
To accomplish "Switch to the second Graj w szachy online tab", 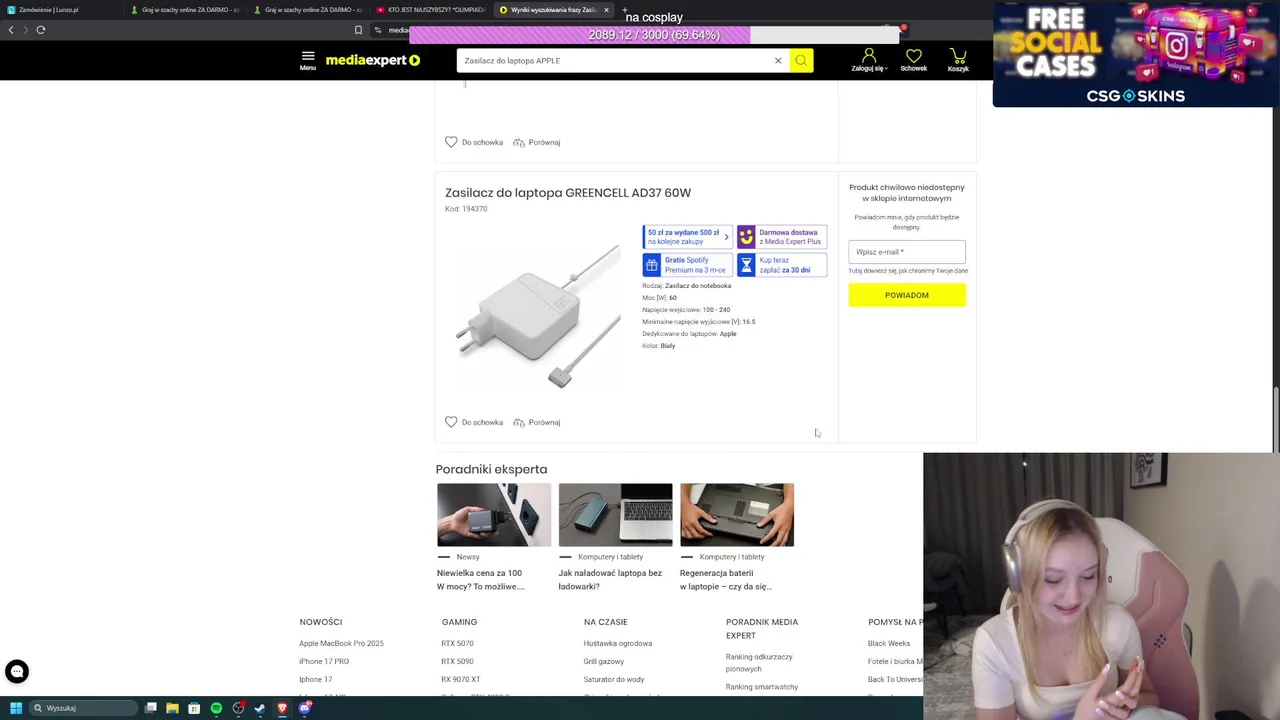I will pyautogui.click(x=308, y=10).
